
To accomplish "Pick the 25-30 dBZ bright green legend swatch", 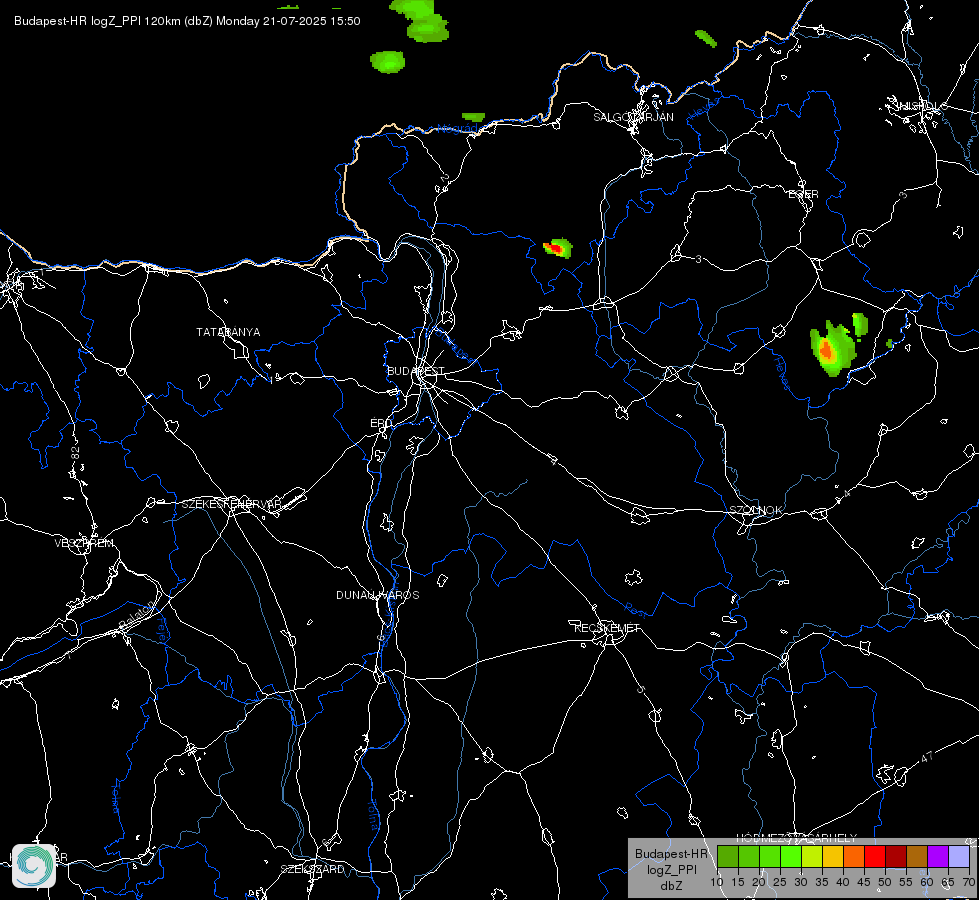I will click(x=791, y=857).
